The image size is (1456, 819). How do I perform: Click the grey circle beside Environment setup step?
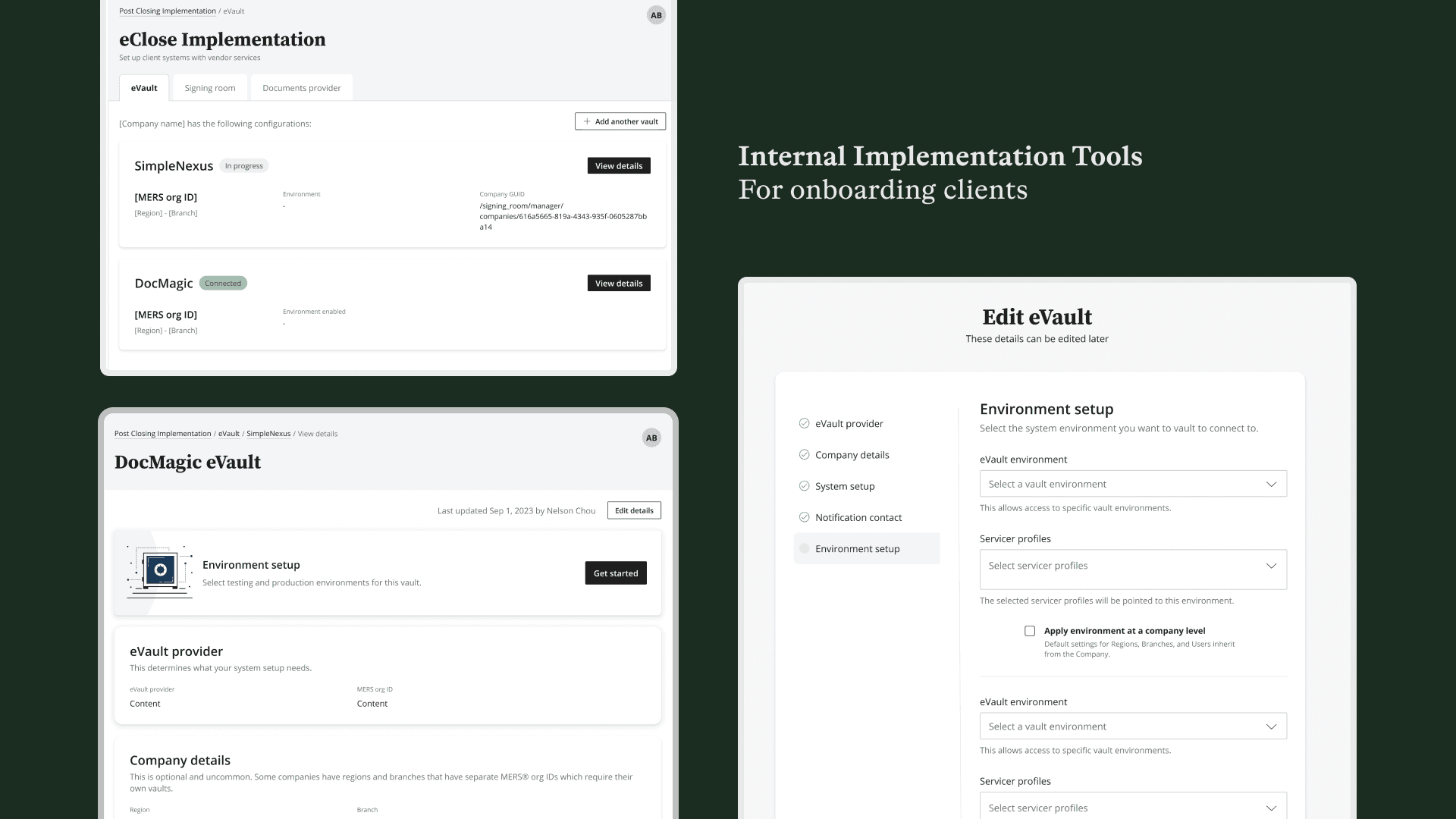click(x=804, y=548)
